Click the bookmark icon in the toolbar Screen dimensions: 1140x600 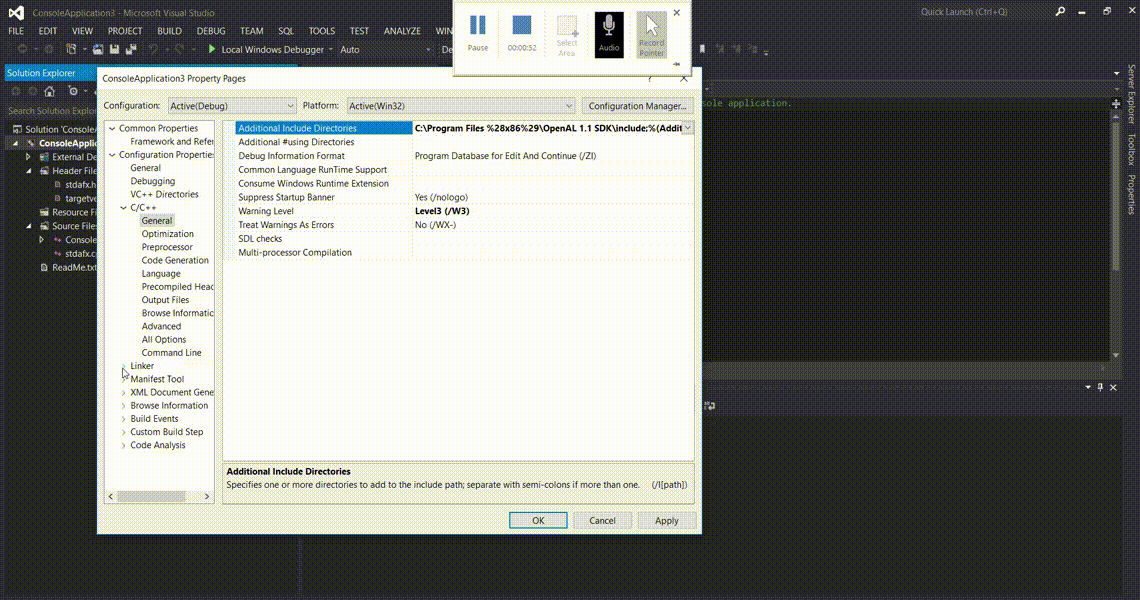702,49
